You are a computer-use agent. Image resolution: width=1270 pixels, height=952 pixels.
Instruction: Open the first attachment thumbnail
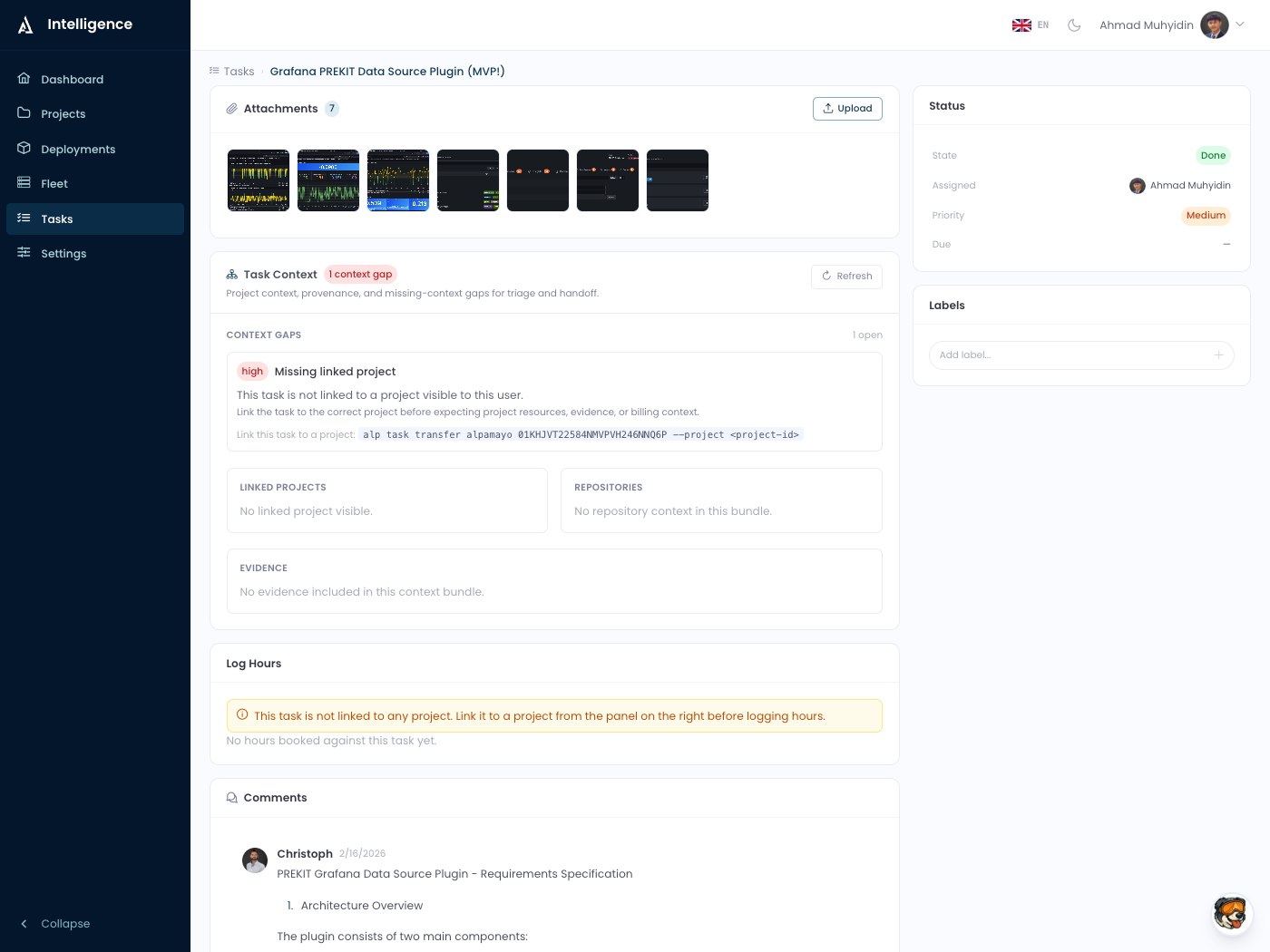click(259, 180)
